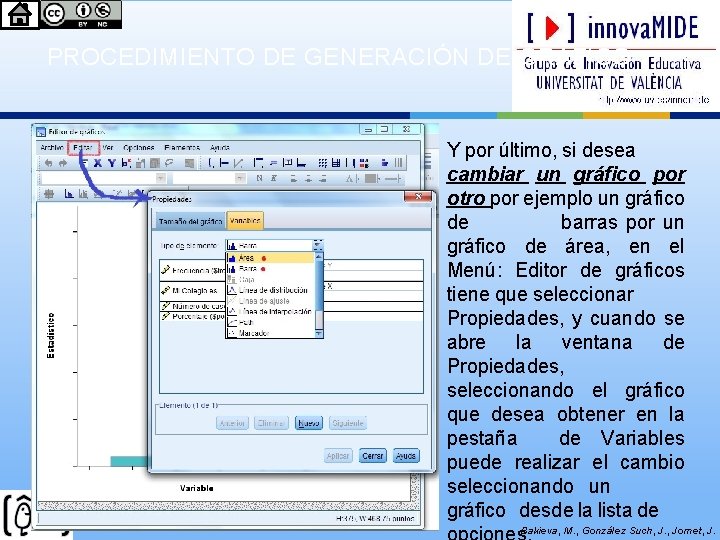Screen dimensions: 720x540
Task: Click the data label crosshair icon in the bottom toolbar
Action: point(49,194)
